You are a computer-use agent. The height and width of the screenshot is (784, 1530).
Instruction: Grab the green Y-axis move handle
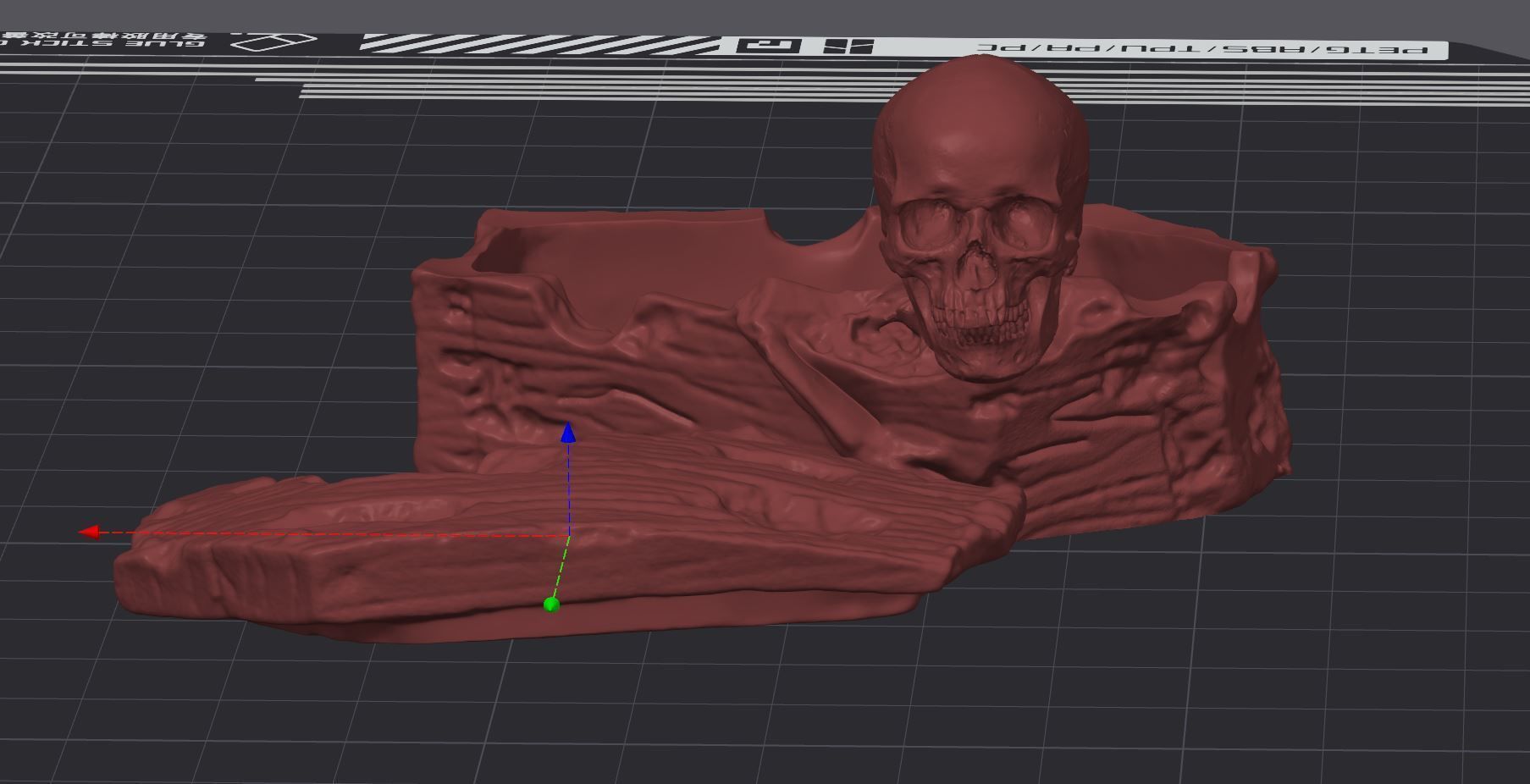pyautogui.click(x=551, y=605)
